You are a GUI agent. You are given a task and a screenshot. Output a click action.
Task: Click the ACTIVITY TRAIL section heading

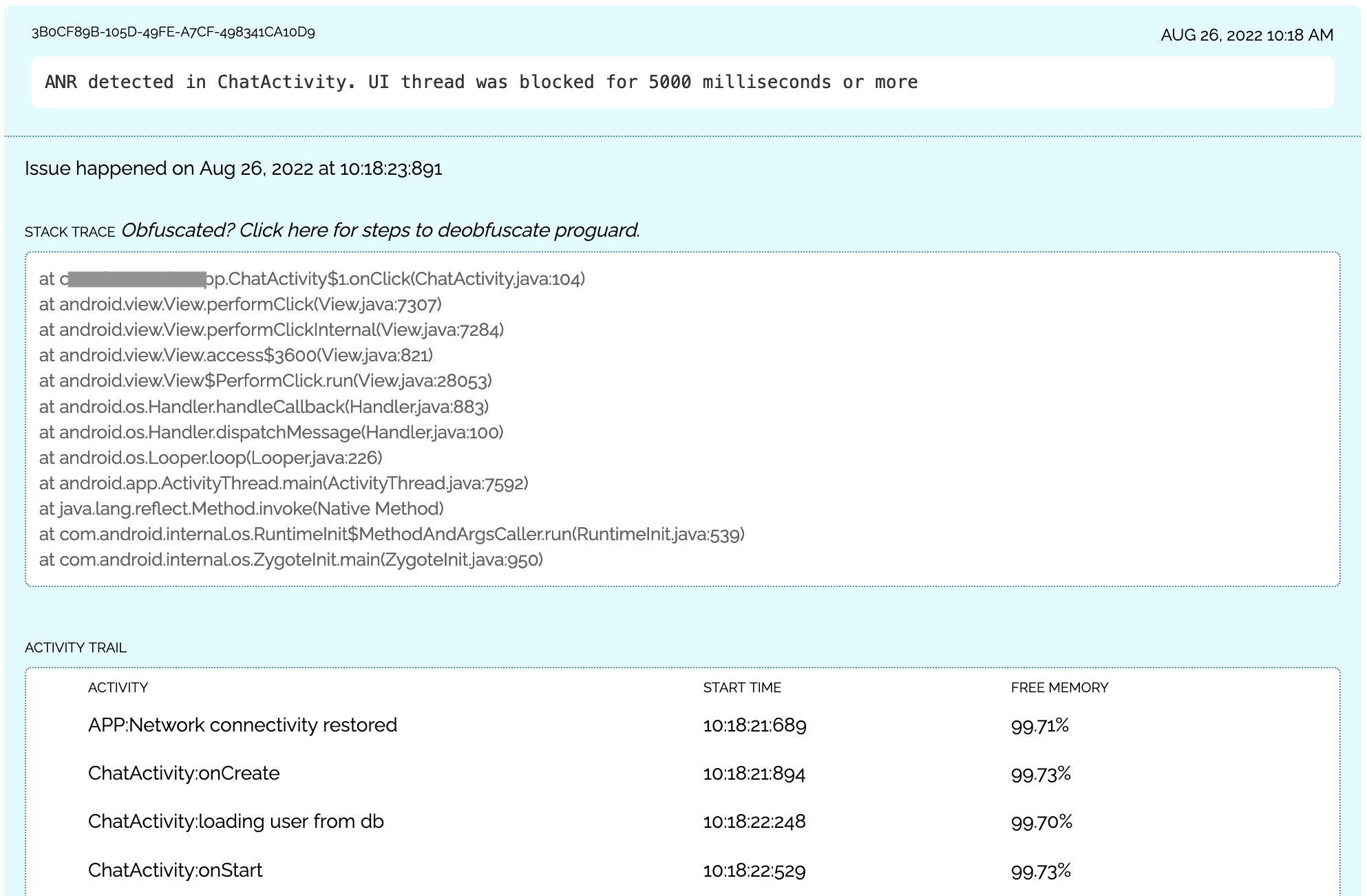(x=76, y=648)
